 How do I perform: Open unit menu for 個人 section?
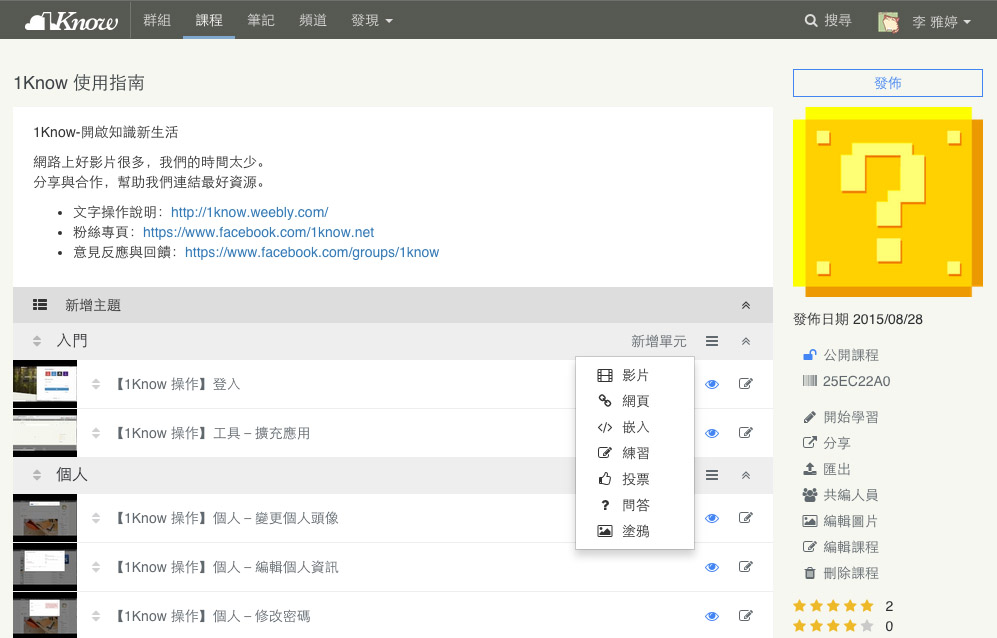712,475
